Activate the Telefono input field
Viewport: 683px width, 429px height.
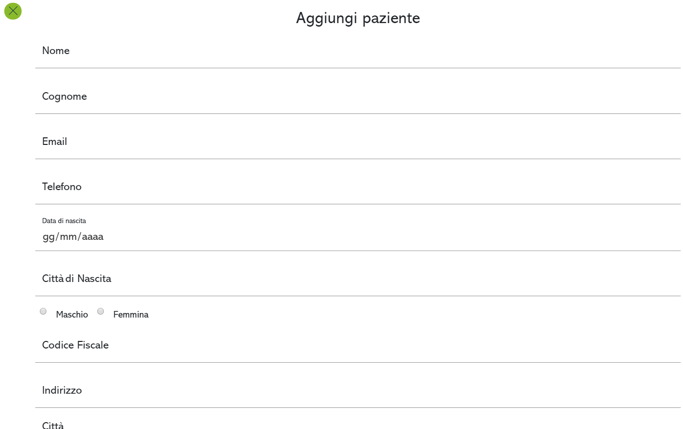pyautogui.click(x=358, y=187)
